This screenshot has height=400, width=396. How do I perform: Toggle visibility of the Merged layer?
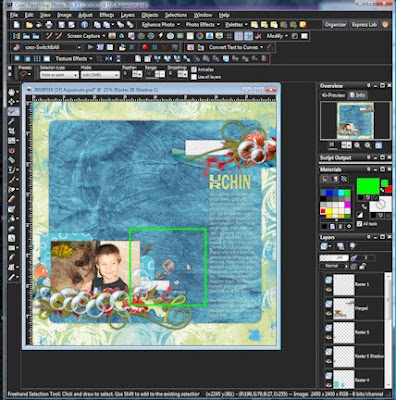[x=329, y=314]
